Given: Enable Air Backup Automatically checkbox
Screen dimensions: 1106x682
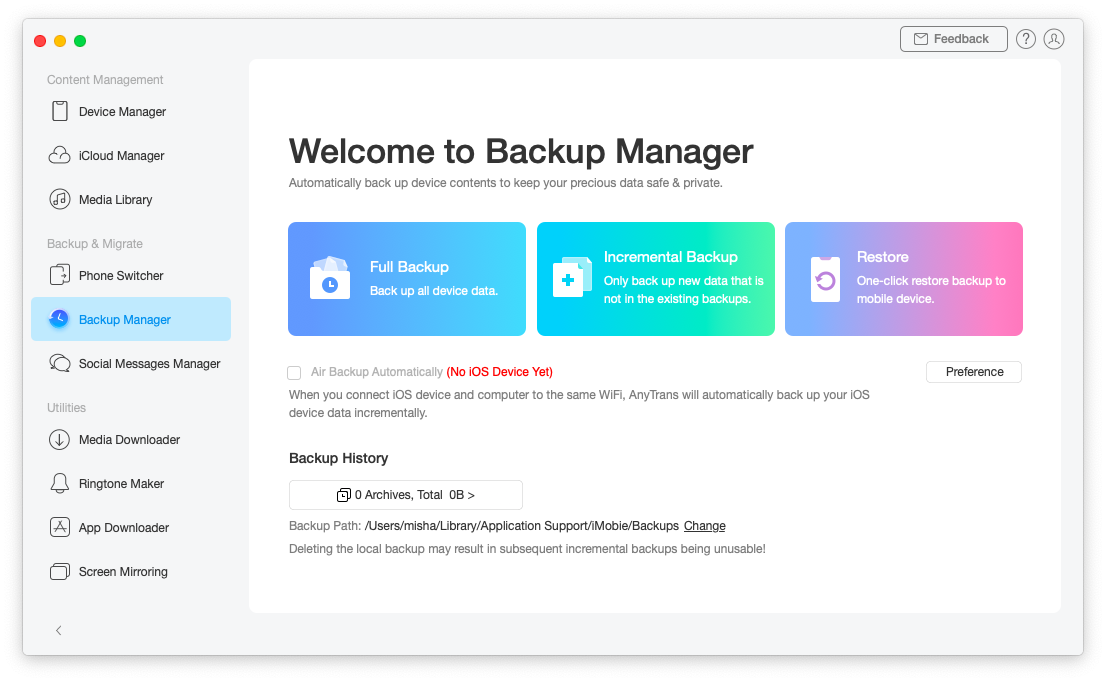Looking at the screenshot, I should coord(294,372).
